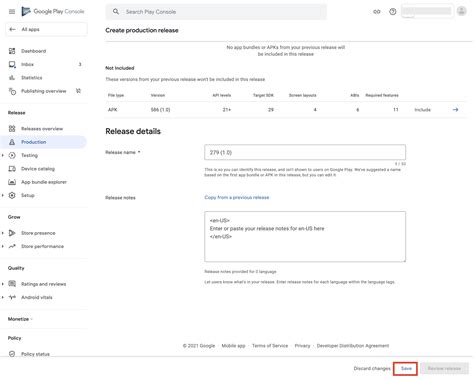Click the search magnifier icon
This screenshot has height=380, width=474.
pyautogui.click(x=116, y=12)
